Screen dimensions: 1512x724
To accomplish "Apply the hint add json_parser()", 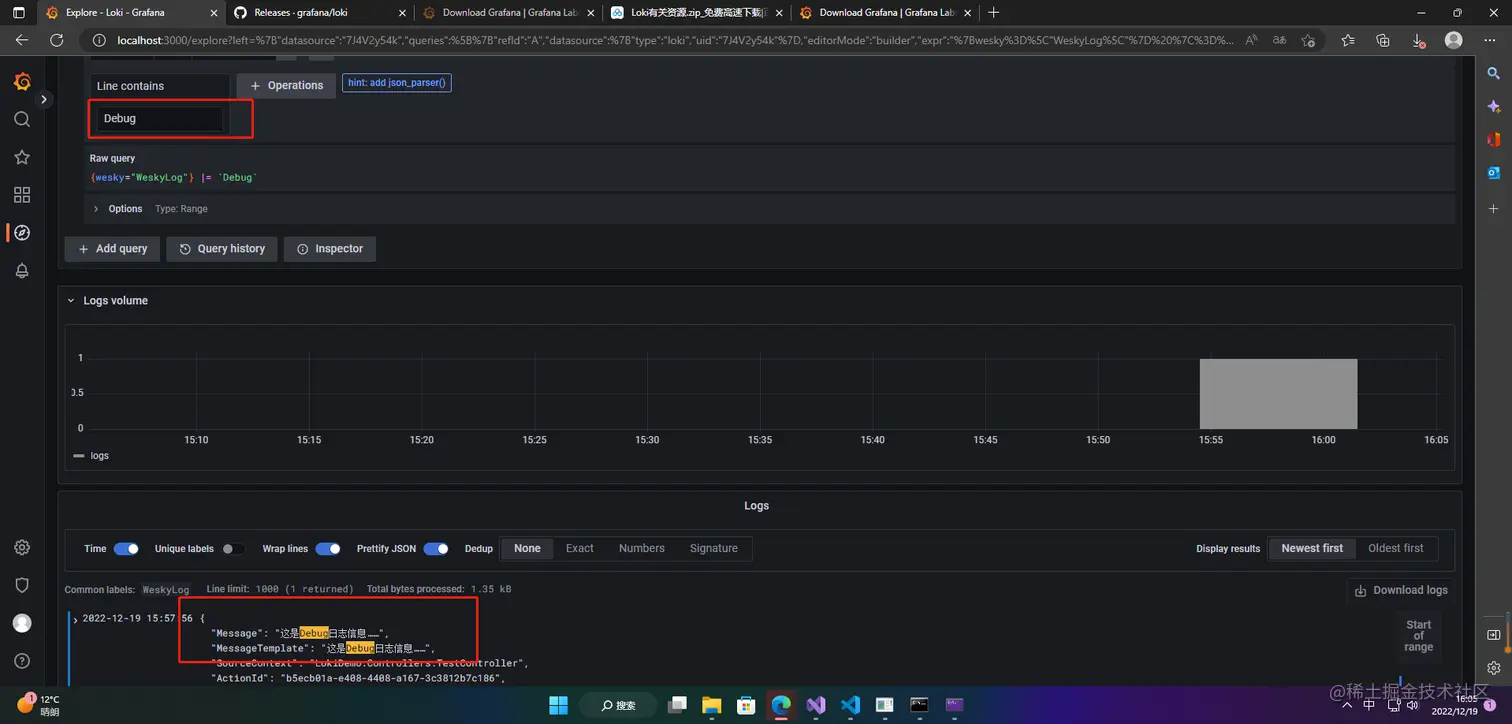I will [x=397, y=83].
